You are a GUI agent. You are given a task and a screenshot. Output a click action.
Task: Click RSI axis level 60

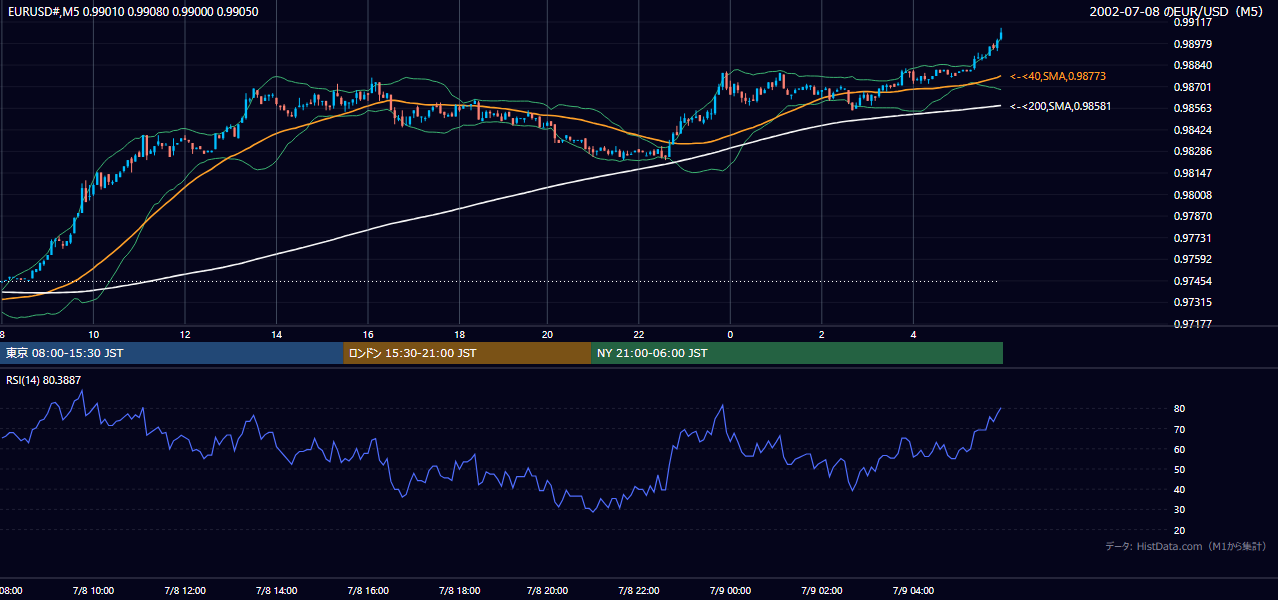(1180, 449)
